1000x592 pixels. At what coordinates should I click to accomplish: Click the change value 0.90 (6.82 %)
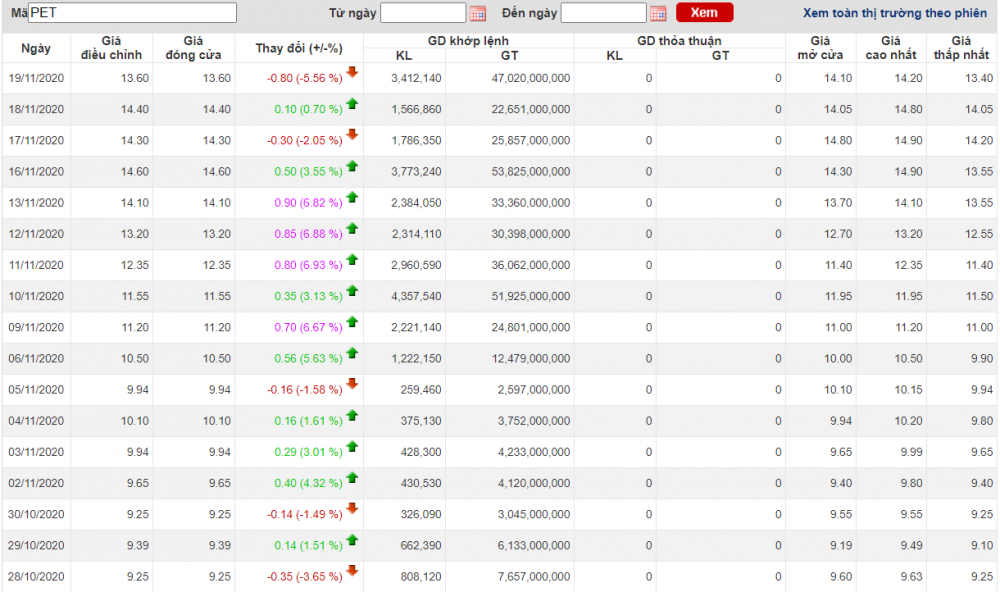coord(309,203)
